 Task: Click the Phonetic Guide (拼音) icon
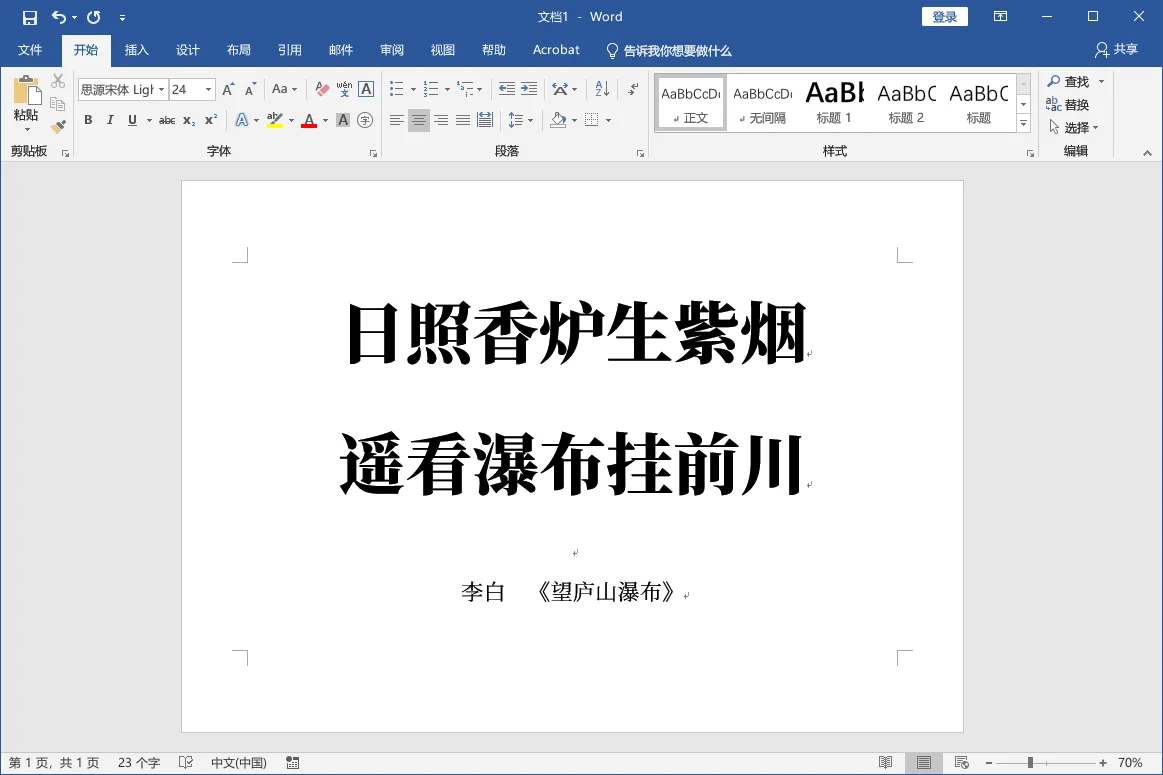pos(346,90)
